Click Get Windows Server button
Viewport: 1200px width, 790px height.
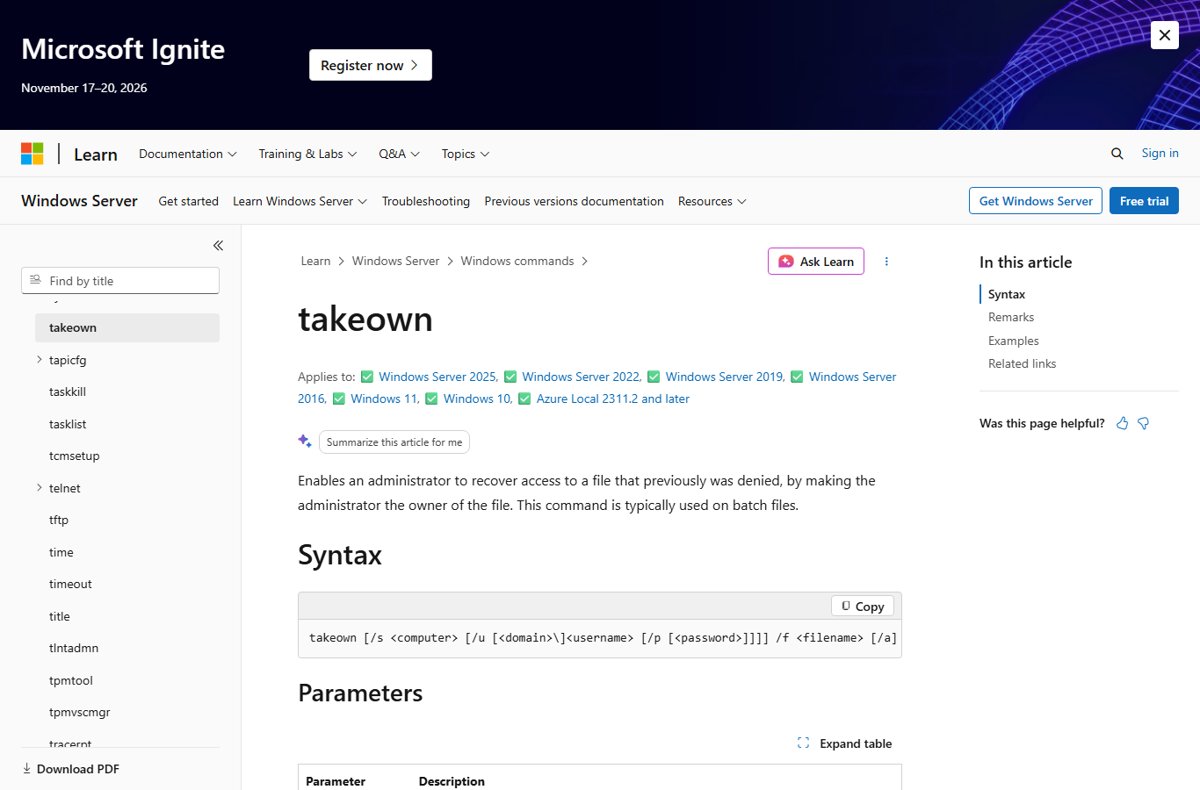pos(1036,200)
